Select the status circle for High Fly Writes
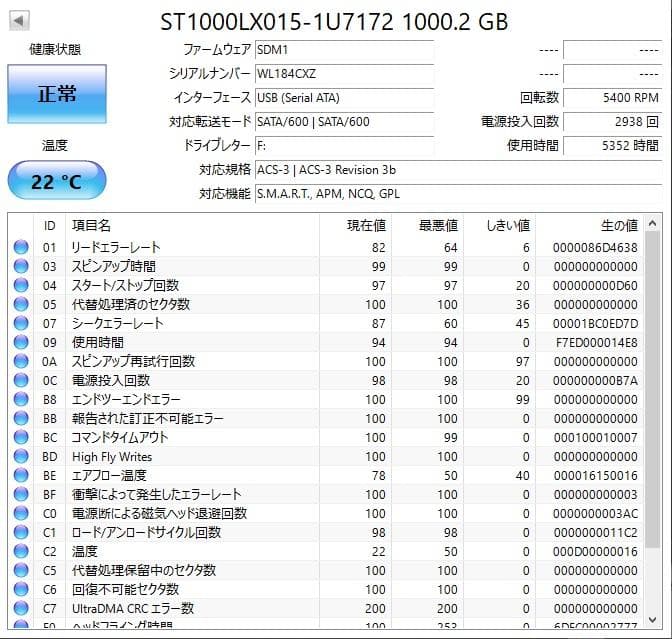Viewport: 672px width, 639px height. 21,456
